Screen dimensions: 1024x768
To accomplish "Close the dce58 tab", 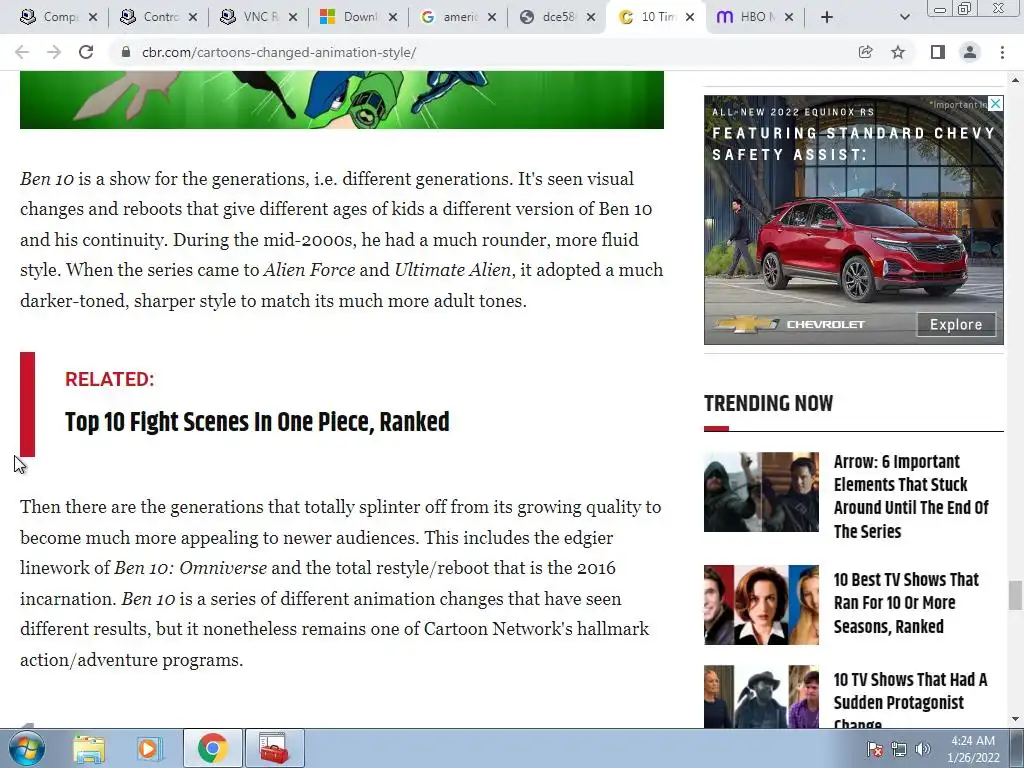I will coord(591,17).
